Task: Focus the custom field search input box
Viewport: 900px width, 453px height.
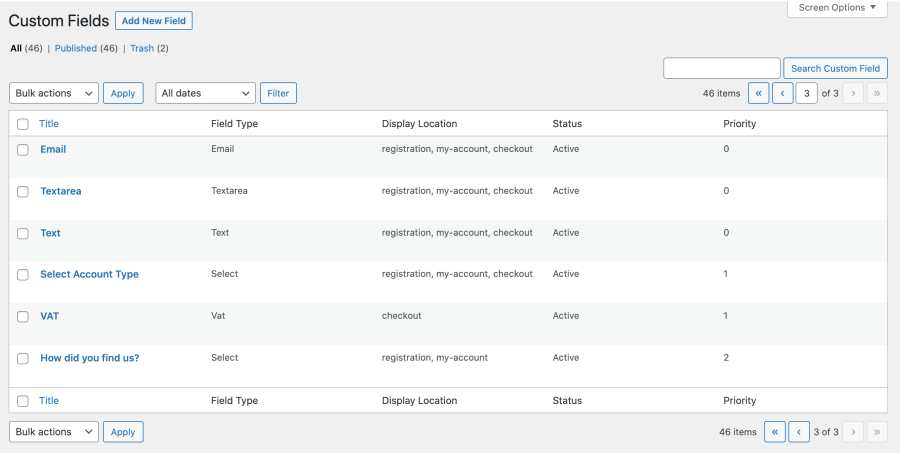Action: coord(721,68)
